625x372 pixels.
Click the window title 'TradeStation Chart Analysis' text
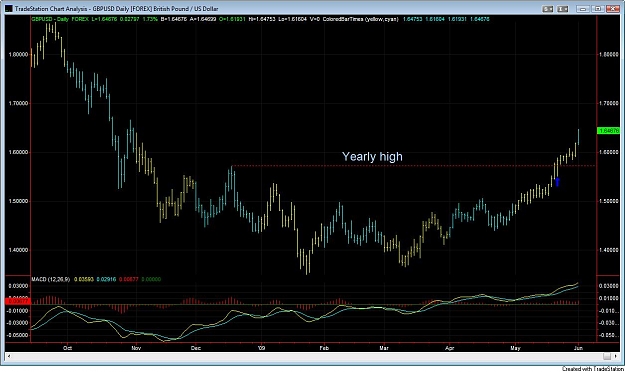pos(51,9)
